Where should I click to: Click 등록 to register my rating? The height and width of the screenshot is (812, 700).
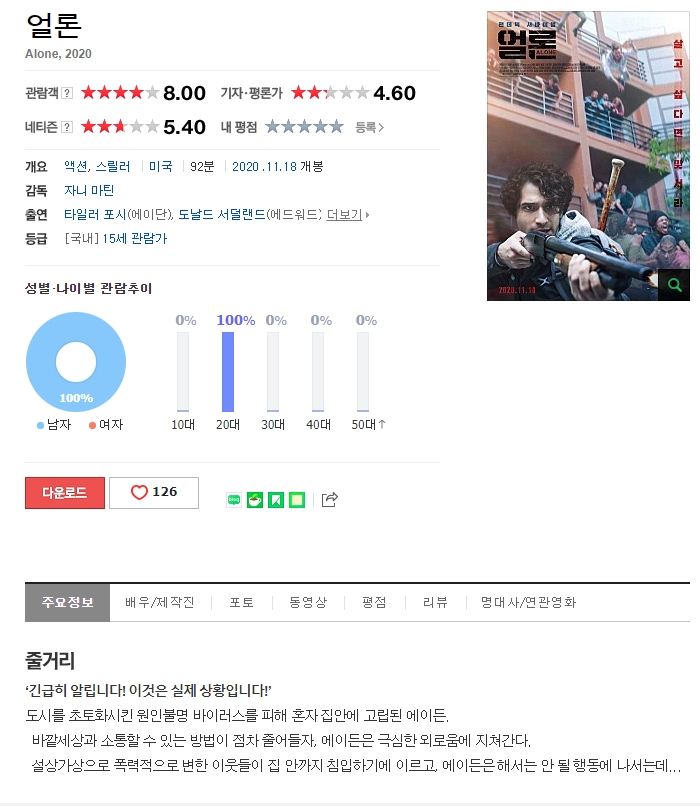pyautogui.click(x=369, y=127)
